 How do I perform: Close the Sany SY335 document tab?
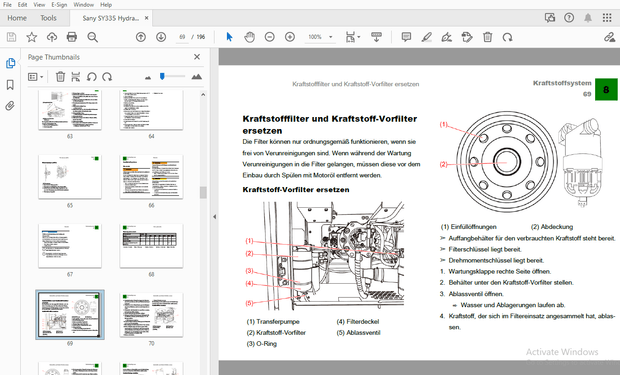click(147, 18)
